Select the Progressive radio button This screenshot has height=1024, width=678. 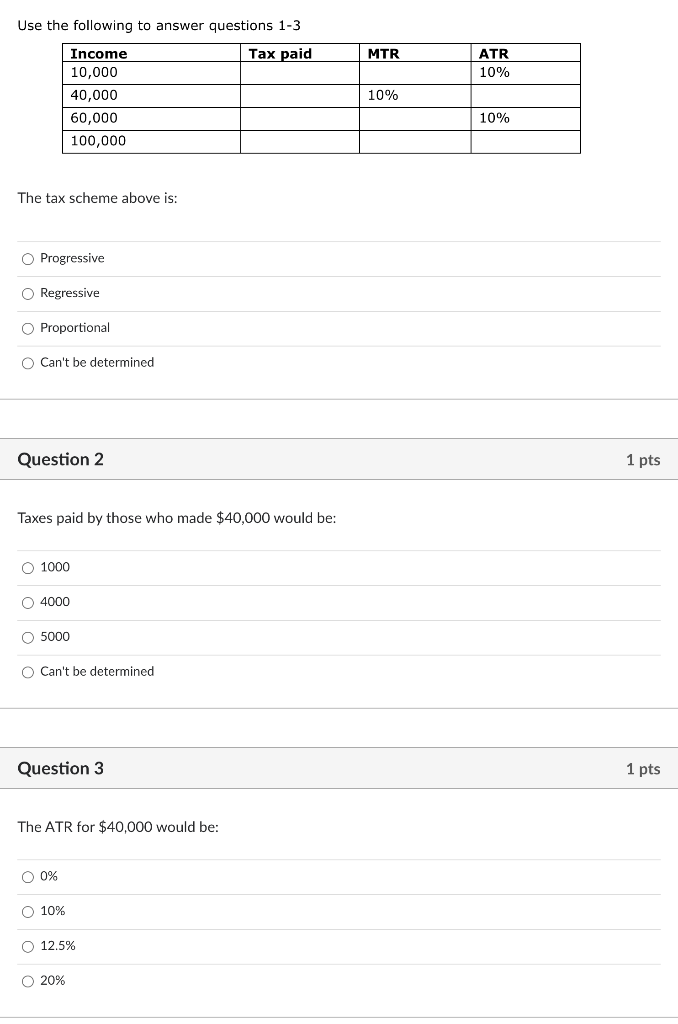28,258
